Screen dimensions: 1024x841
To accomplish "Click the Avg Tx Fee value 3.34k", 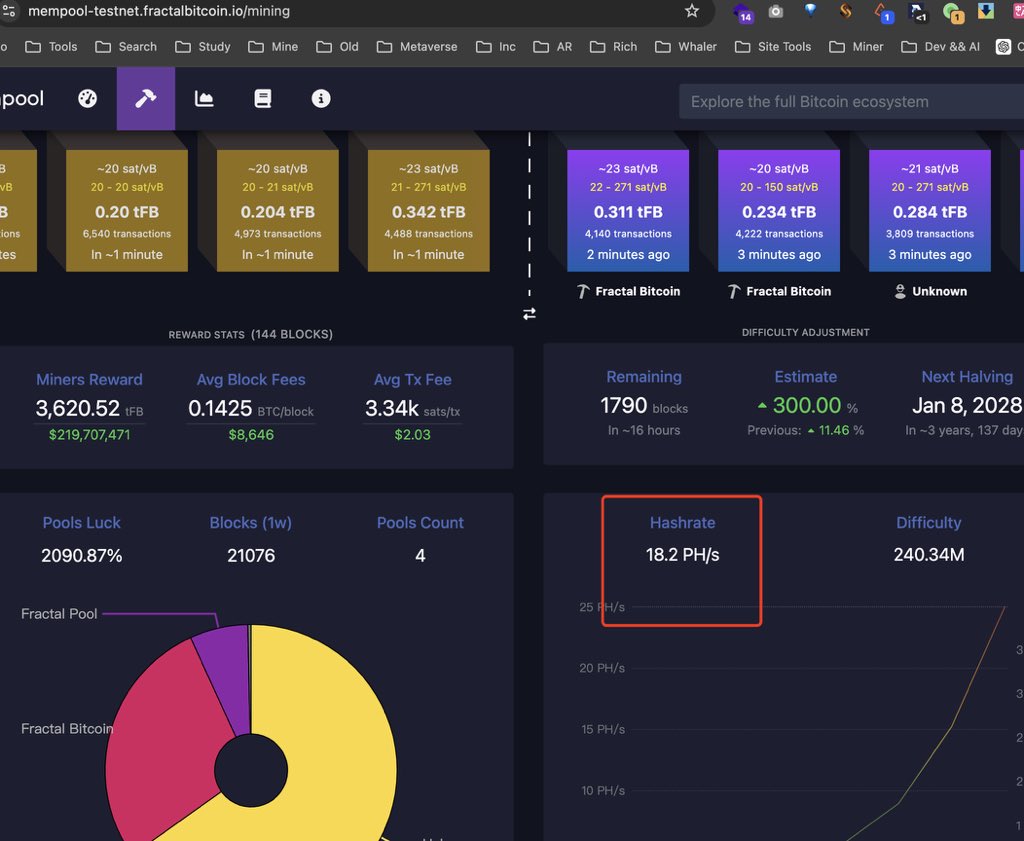I will click(x=391, y=408).
